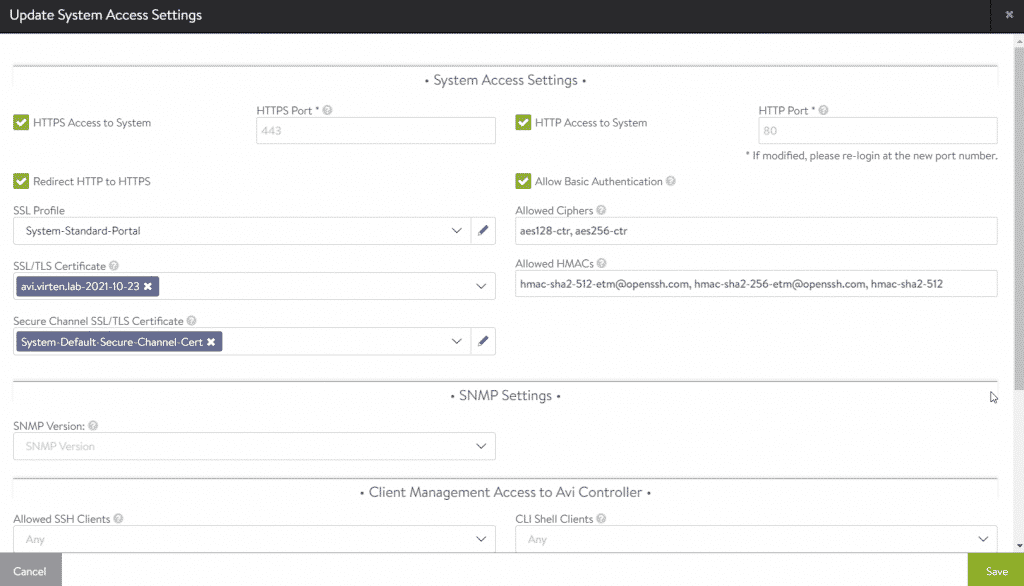Remove the System-Default-Secure-Channel-Cert selection

tap(210, 341)
